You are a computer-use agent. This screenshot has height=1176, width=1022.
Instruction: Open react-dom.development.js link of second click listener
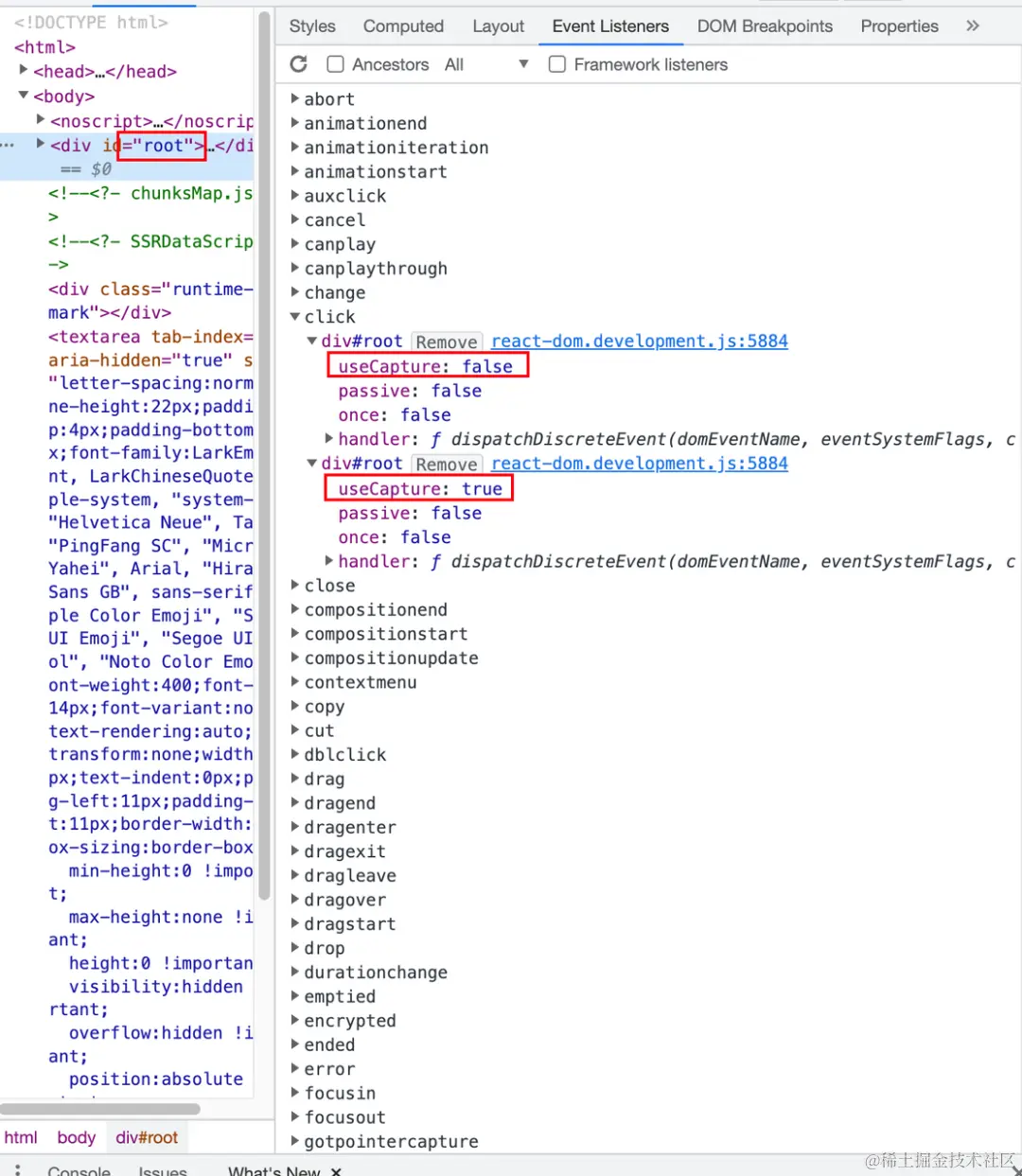pyautogui.click(x=640, y=463)
